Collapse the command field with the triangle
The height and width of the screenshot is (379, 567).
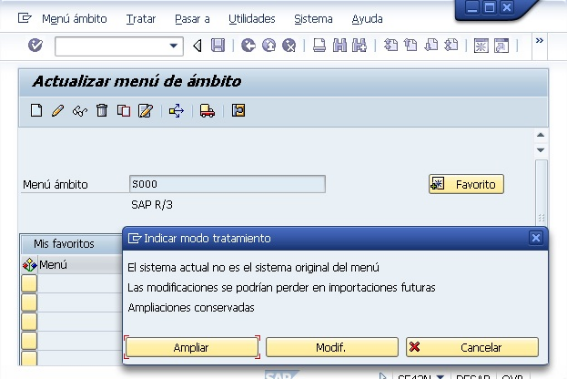197,46
